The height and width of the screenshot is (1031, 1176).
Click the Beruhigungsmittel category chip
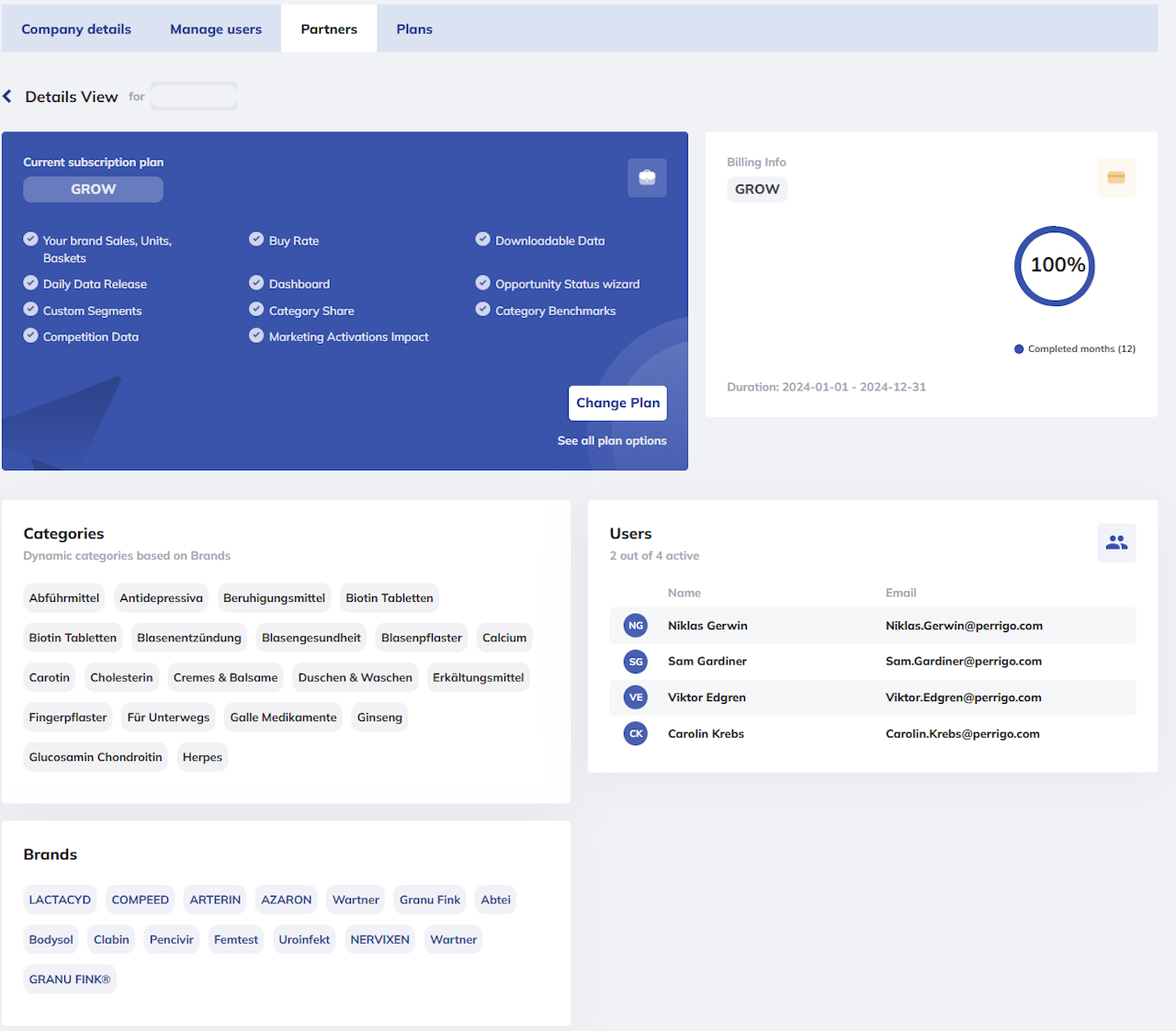coord(274,598)
